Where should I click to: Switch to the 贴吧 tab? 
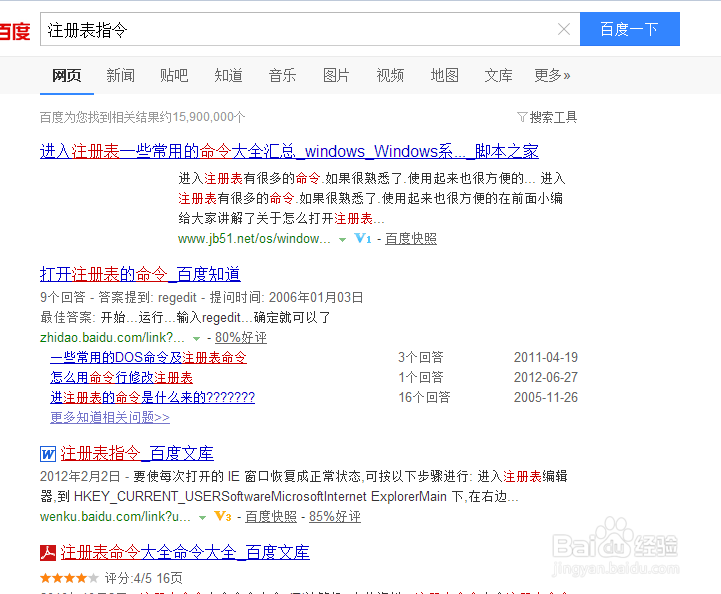(x=174, y=75)
